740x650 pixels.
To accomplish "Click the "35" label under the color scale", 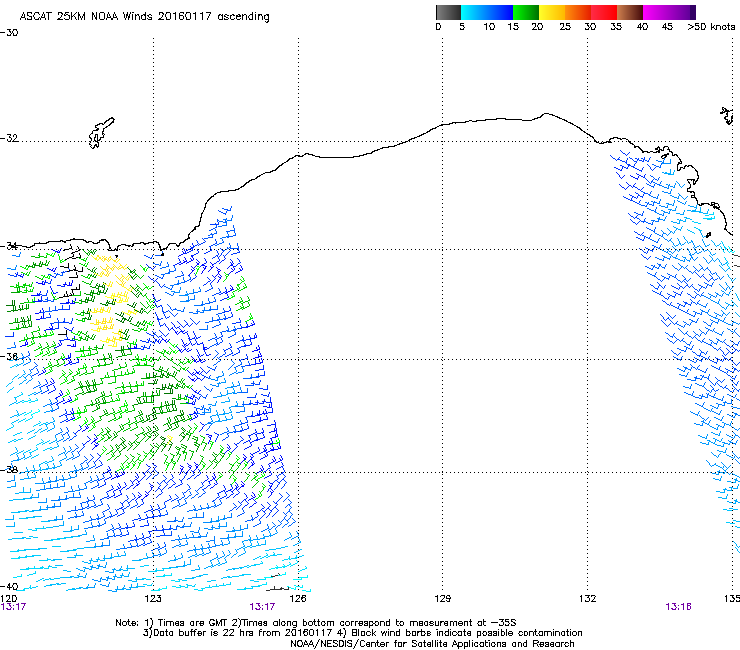I will [616, 27].
